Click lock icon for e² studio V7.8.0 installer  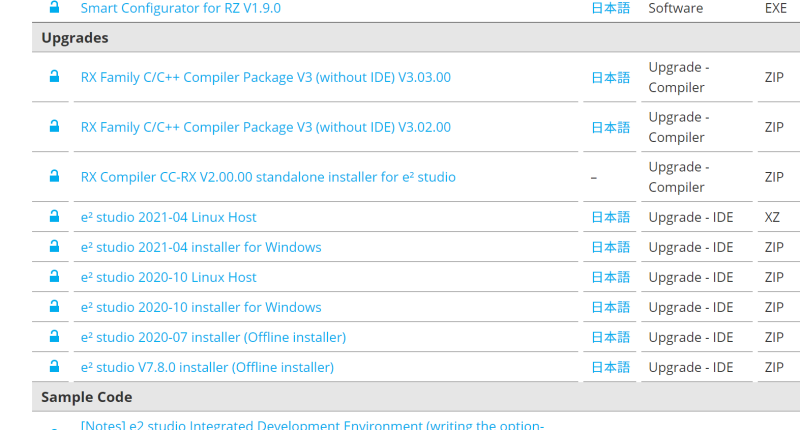pyautogui.click(x=54, y=367)
